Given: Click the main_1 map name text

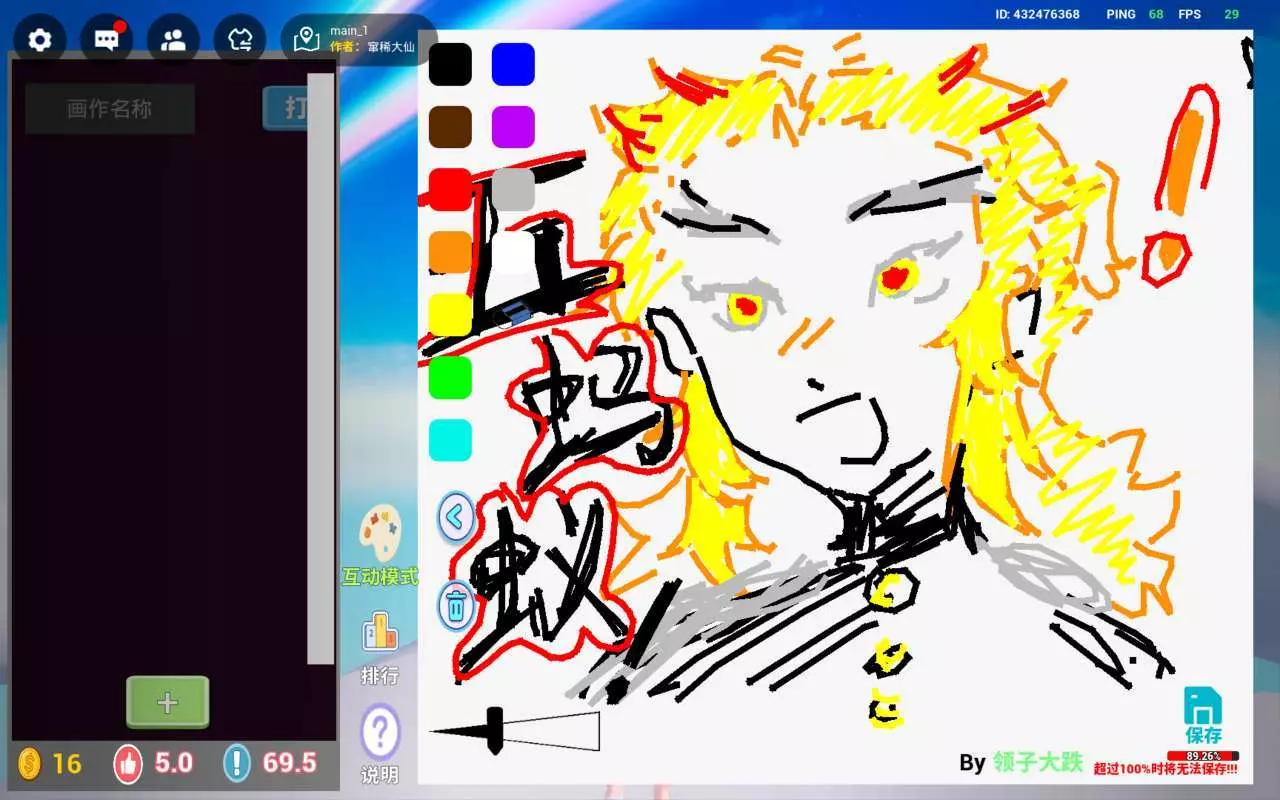Looking at the screenshot, I should tap(349, 31).
